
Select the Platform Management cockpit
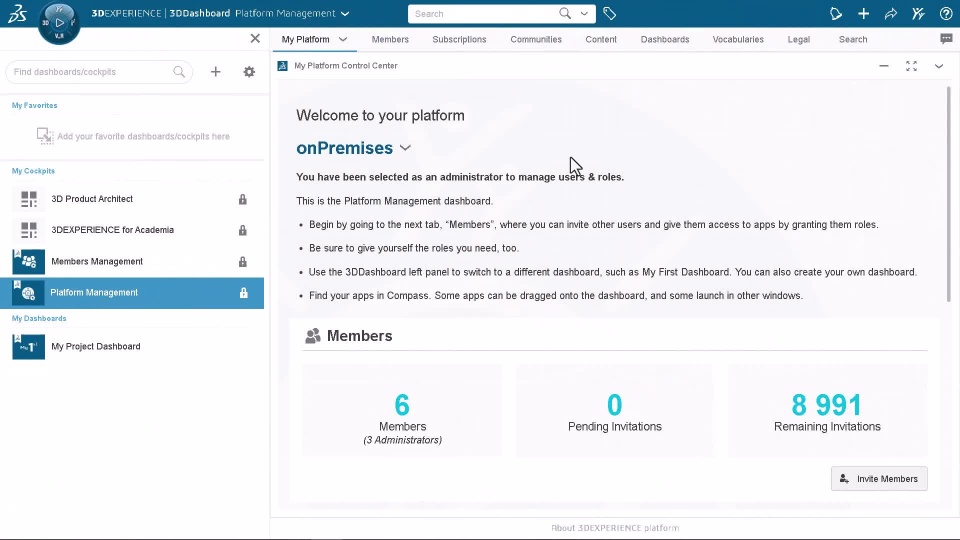coord(132,293)
